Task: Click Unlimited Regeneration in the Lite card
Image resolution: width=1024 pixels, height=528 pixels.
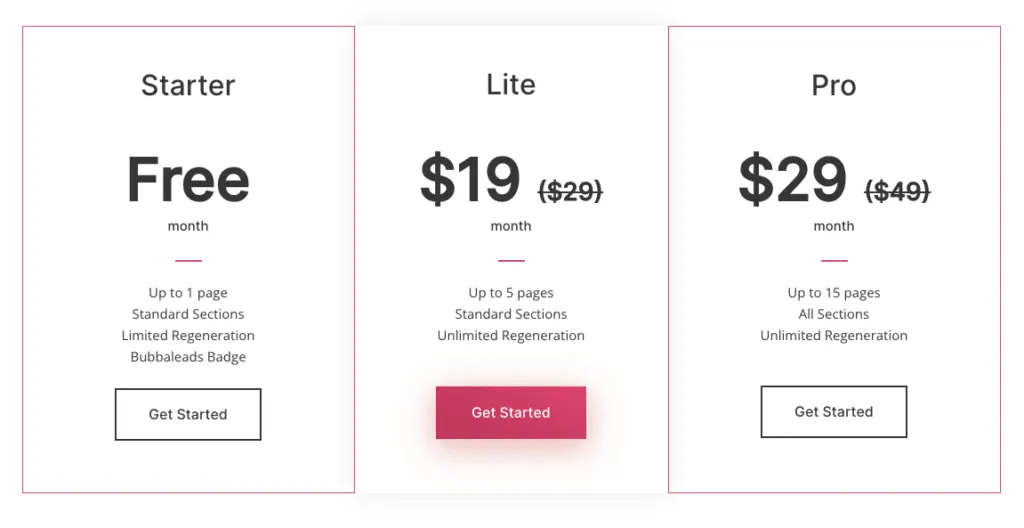Action: (x=511, y=336)
